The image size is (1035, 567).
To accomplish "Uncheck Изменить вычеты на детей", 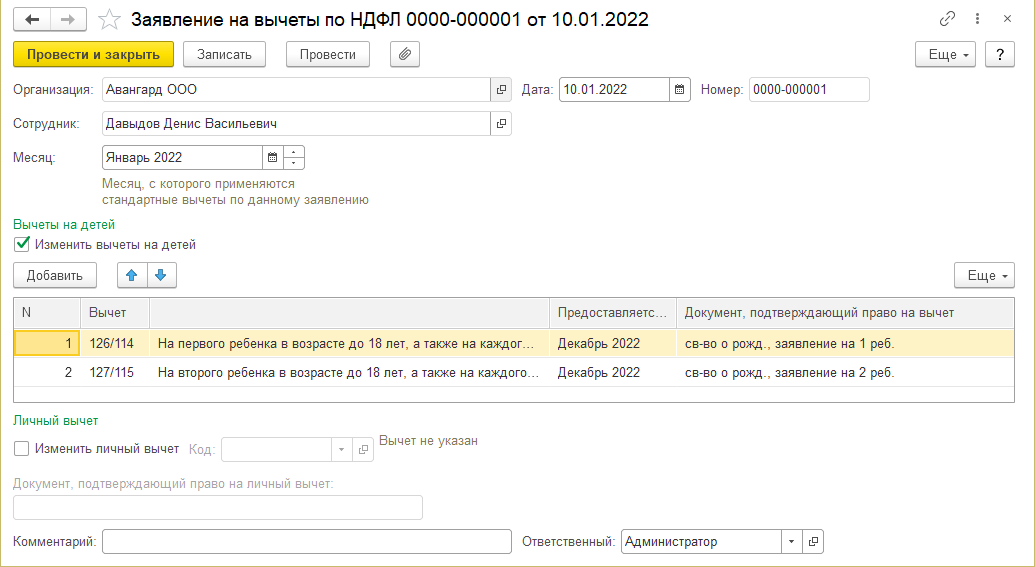I will point(23,244).
